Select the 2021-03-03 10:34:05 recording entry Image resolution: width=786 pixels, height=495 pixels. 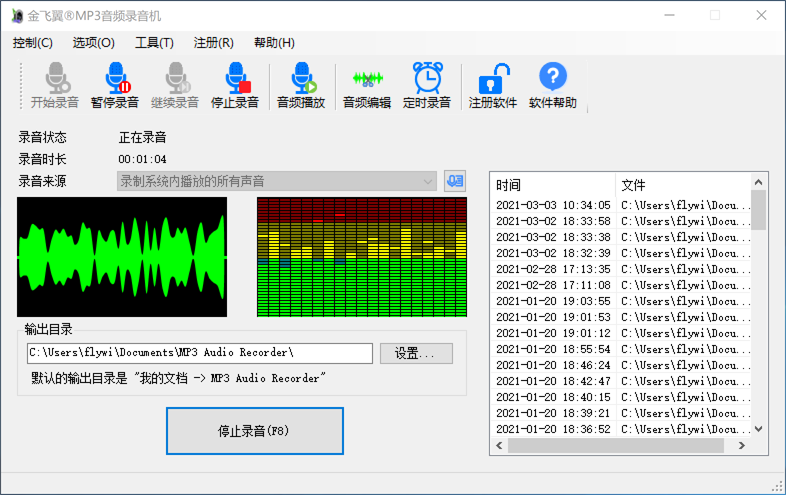coord(553,205)
